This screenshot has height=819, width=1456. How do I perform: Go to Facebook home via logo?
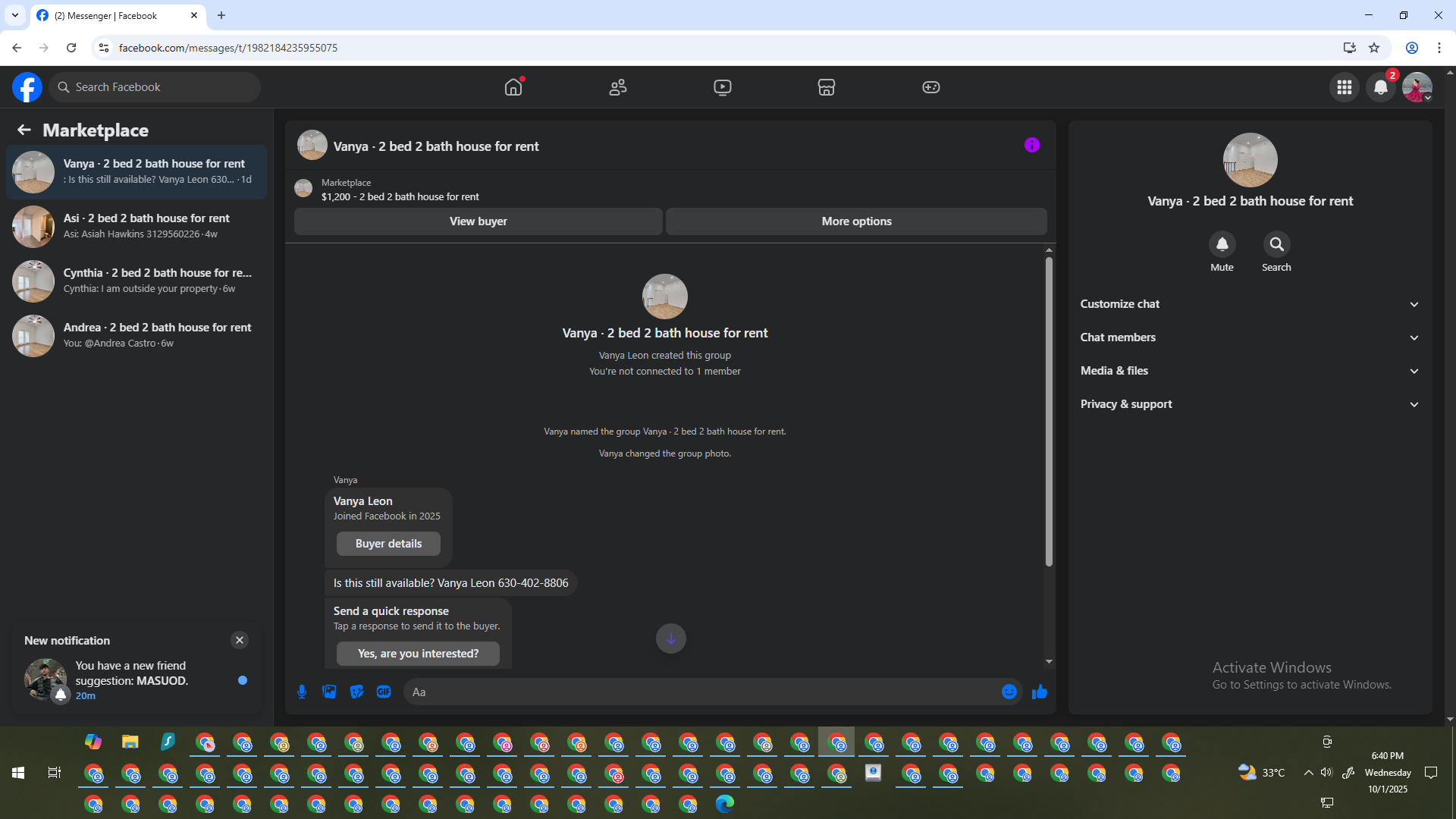point(27,87)
